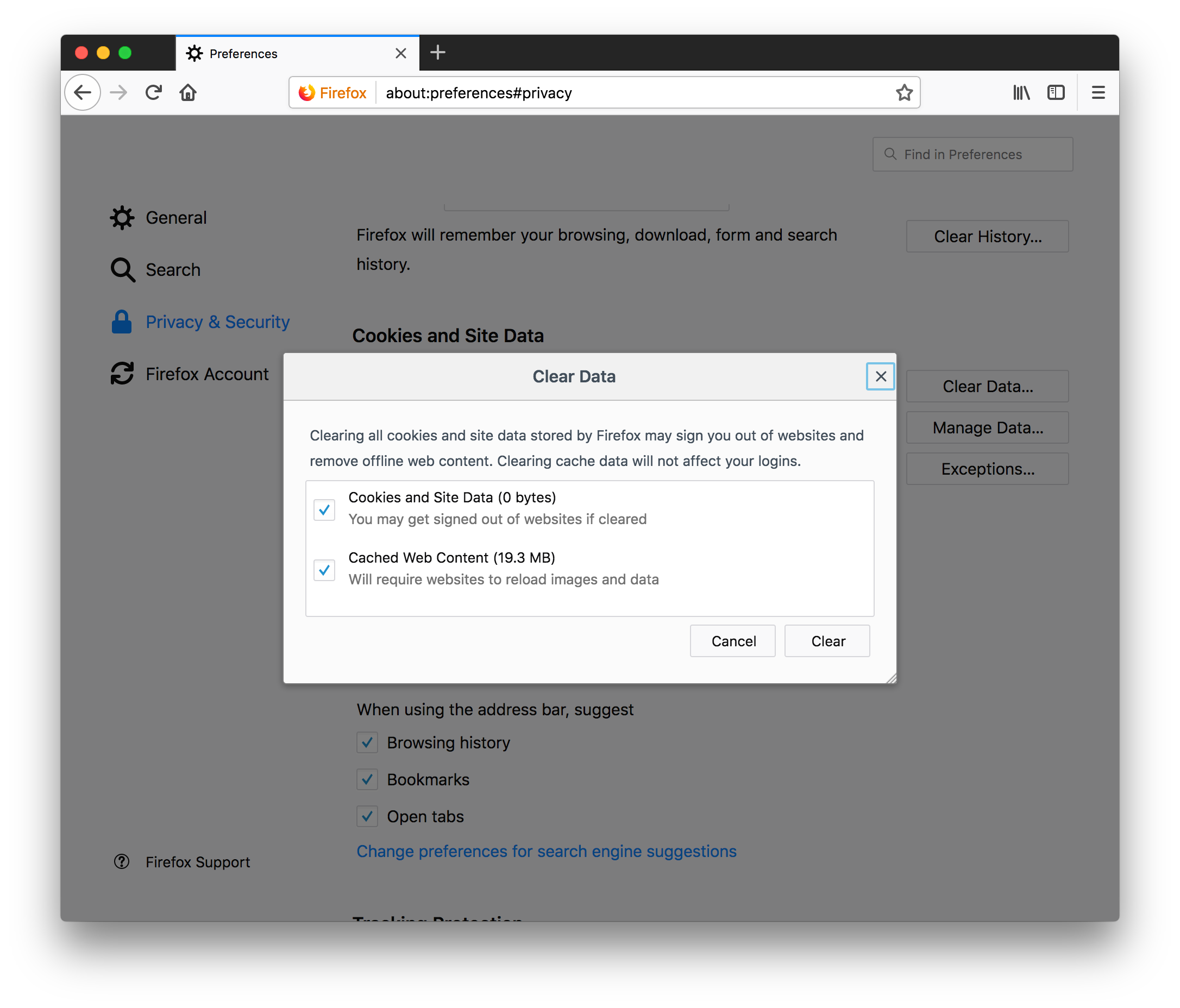This screenshot has height=1008, width=1180.
Task: Click the reload page icon
Action: point(153,92)
